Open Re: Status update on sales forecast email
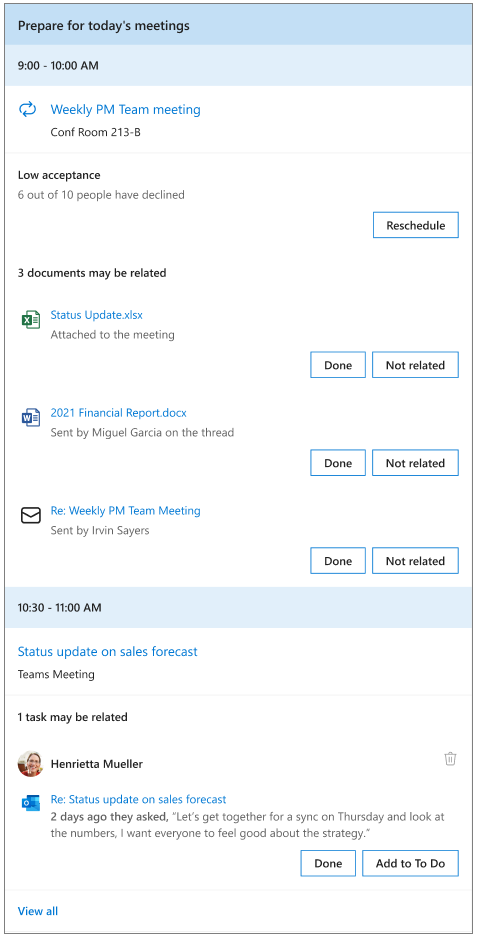 (138, 799)
